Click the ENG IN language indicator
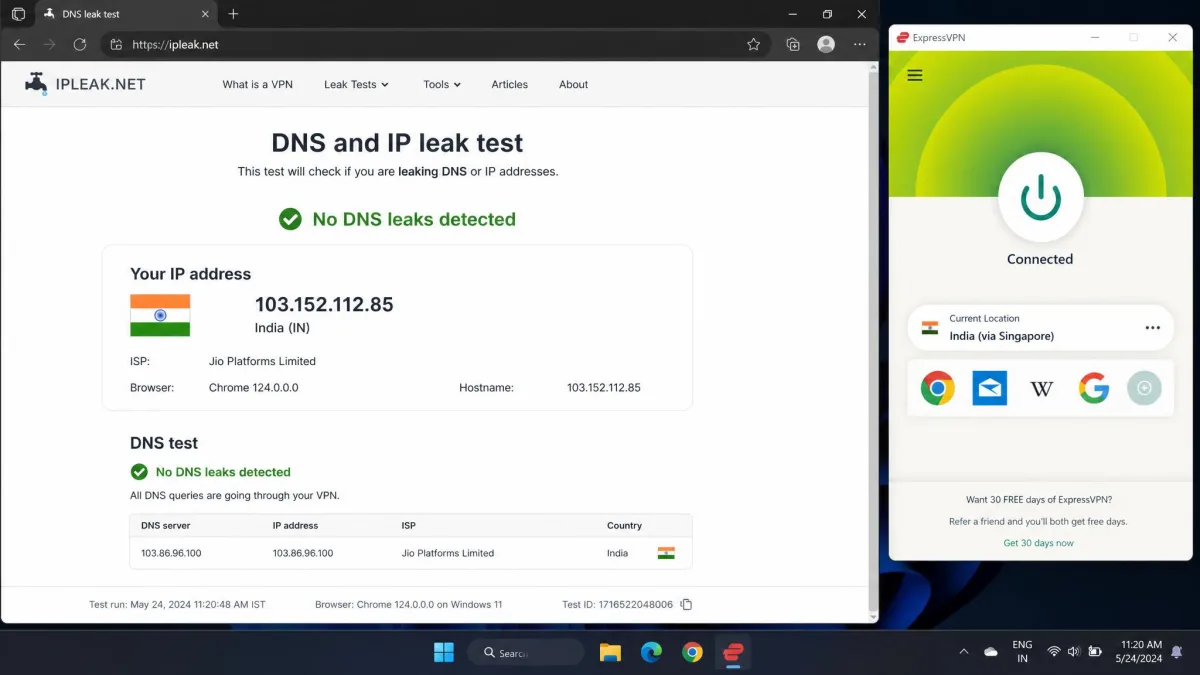This screenshot has width=1200, height=675. coord(1022,652)
